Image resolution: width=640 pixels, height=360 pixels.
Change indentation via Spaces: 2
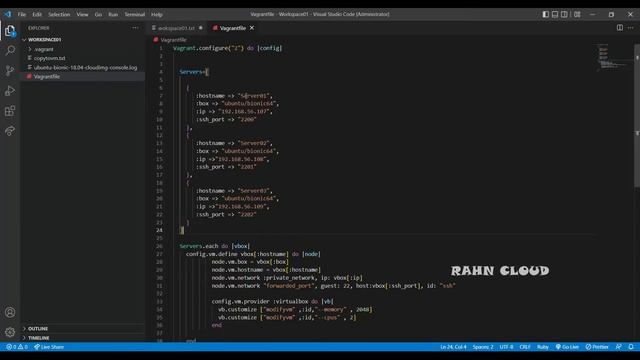point(483,347)
